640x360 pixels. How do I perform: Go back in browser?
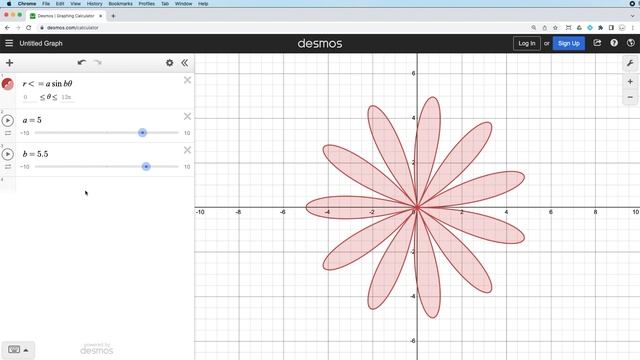click(x=7, y=28)
